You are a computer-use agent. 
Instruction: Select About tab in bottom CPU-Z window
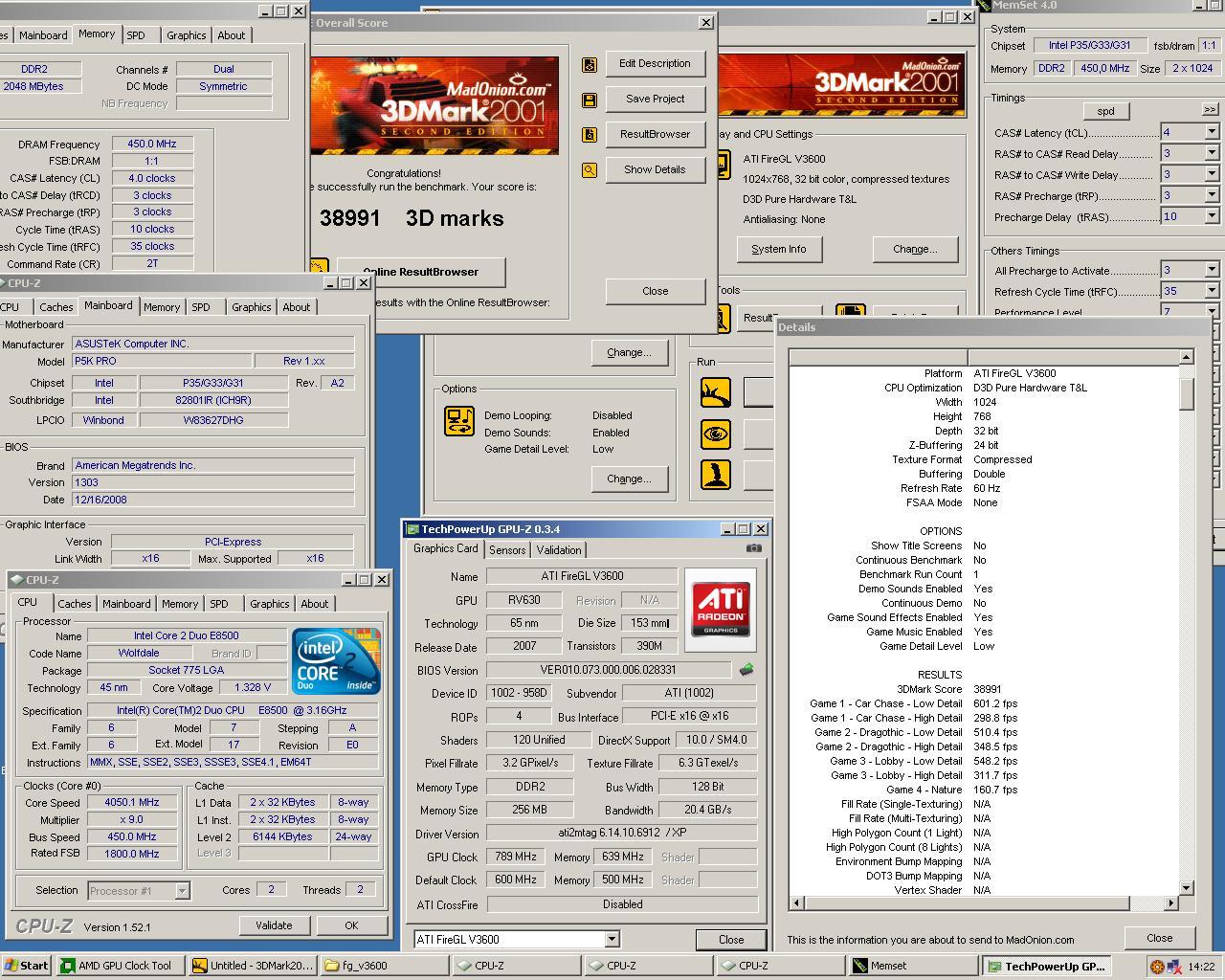(x=315, y=604)
